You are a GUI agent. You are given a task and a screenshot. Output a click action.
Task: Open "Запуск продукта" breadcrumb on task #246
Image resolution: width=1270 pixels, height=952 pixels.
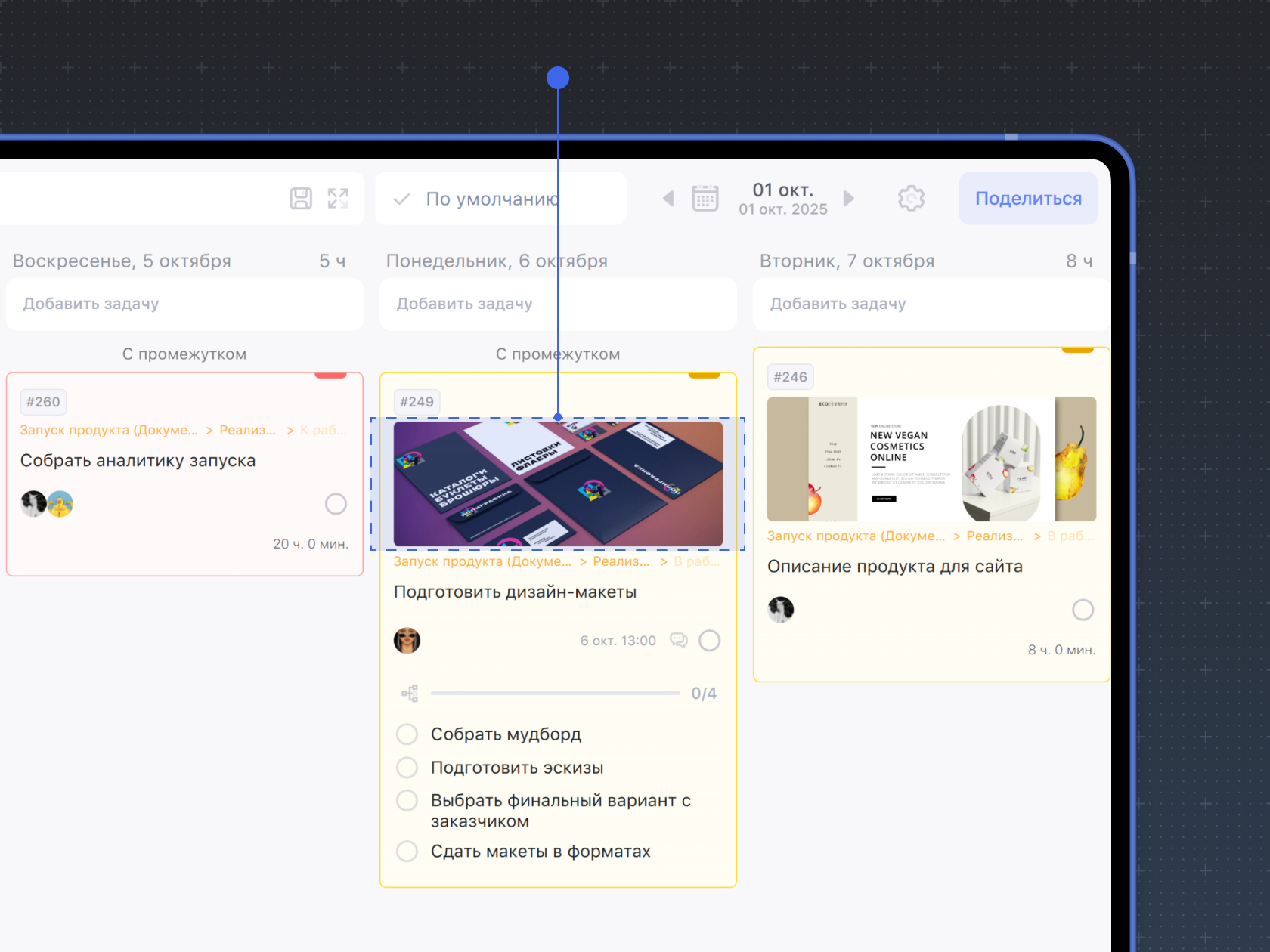pyautogui.click(x=856, y=536)
